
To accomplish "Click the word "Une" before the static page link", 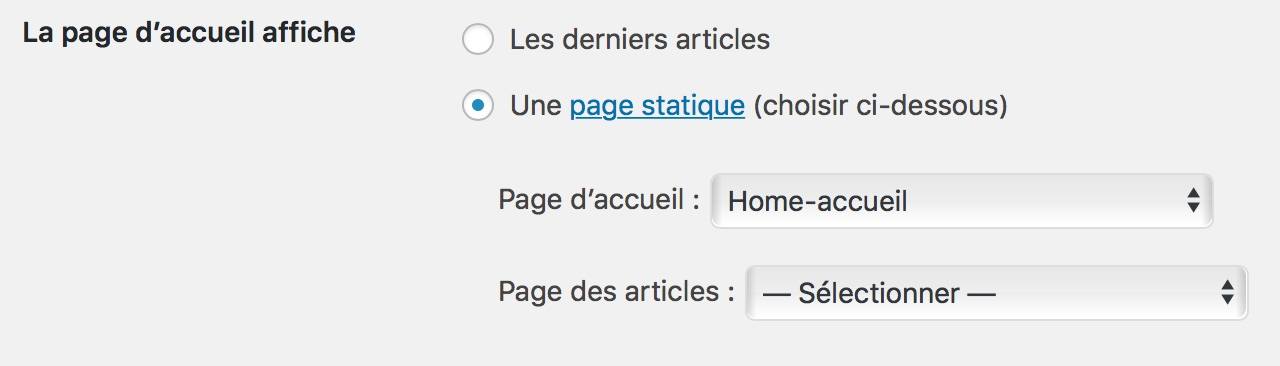I will click(536, 106).
